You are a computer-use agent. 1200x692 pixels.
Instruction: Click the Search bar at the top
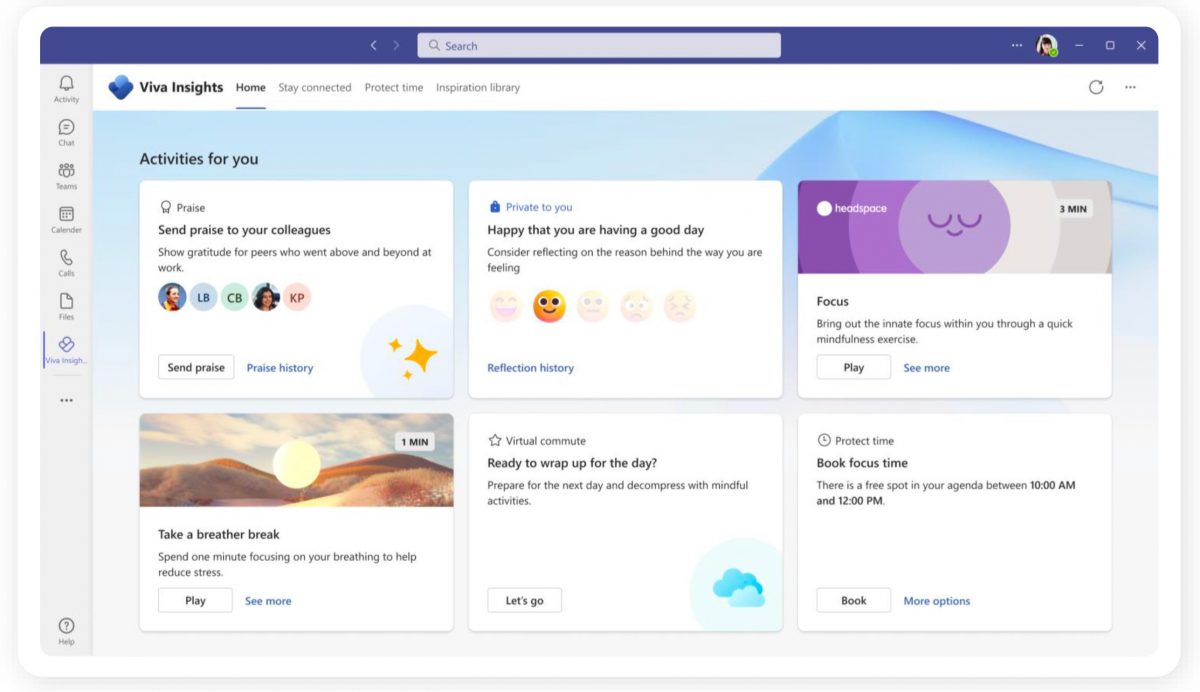(598, 45)
